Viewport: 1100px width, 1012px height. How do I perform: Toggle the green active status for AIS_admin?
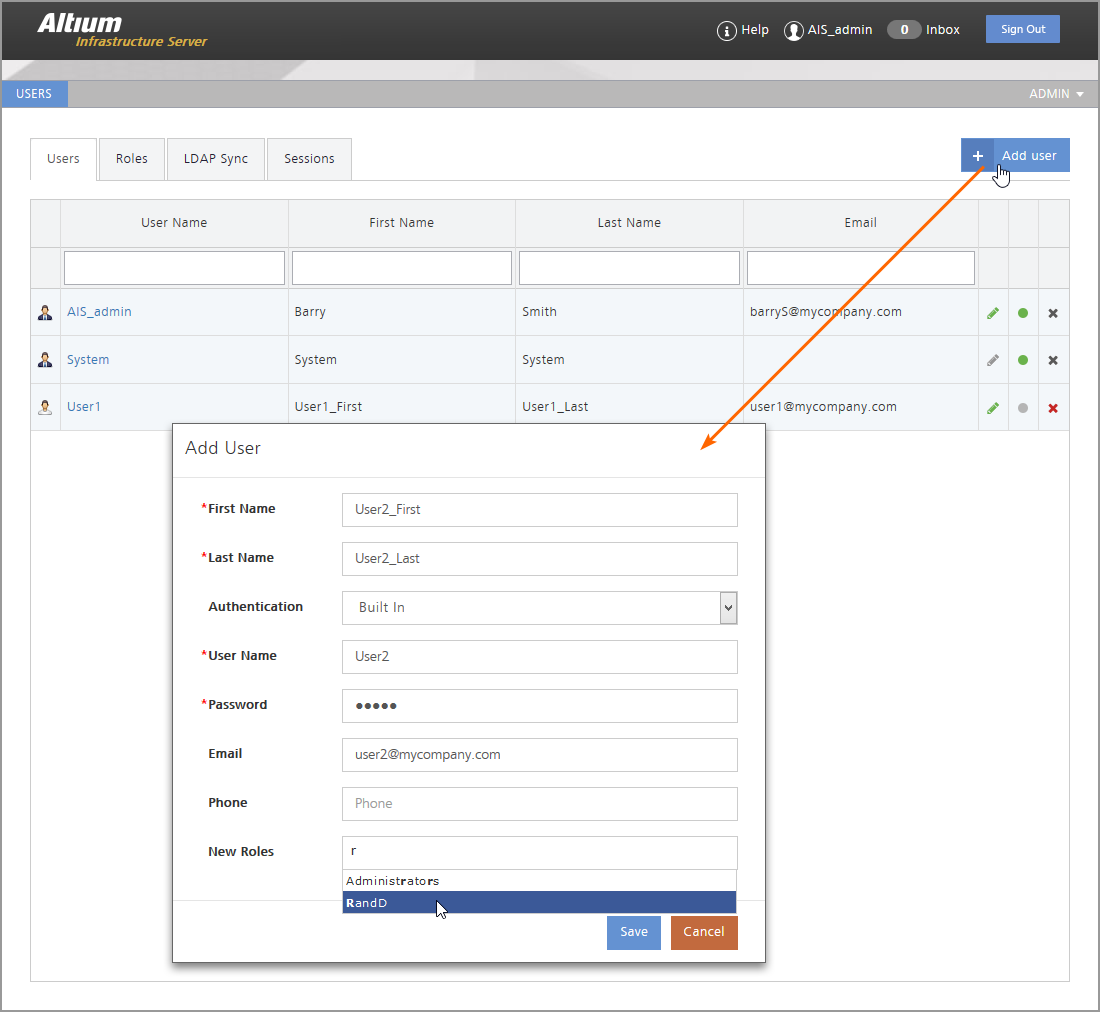click(1023, 313)
